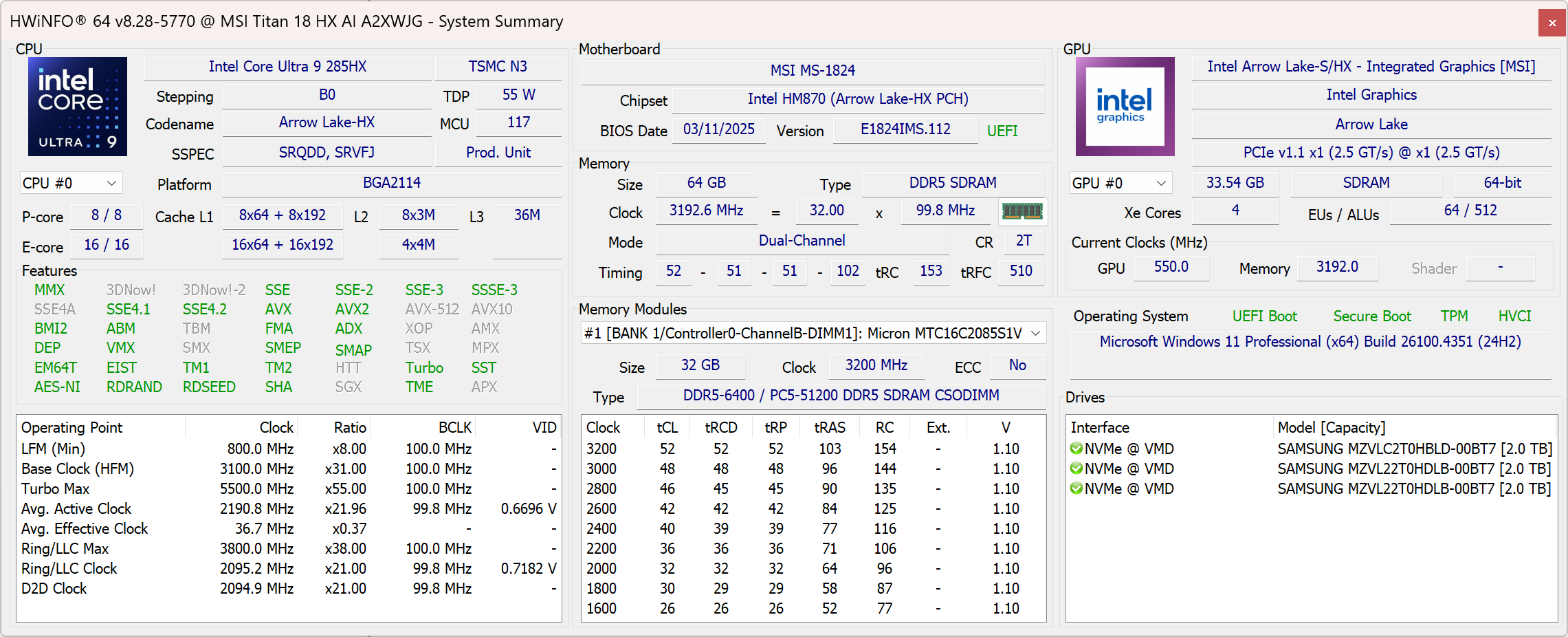Select the SAMSUNG MZVLC2T0HBLD-00BT7 drive row

click(1311, 449)
